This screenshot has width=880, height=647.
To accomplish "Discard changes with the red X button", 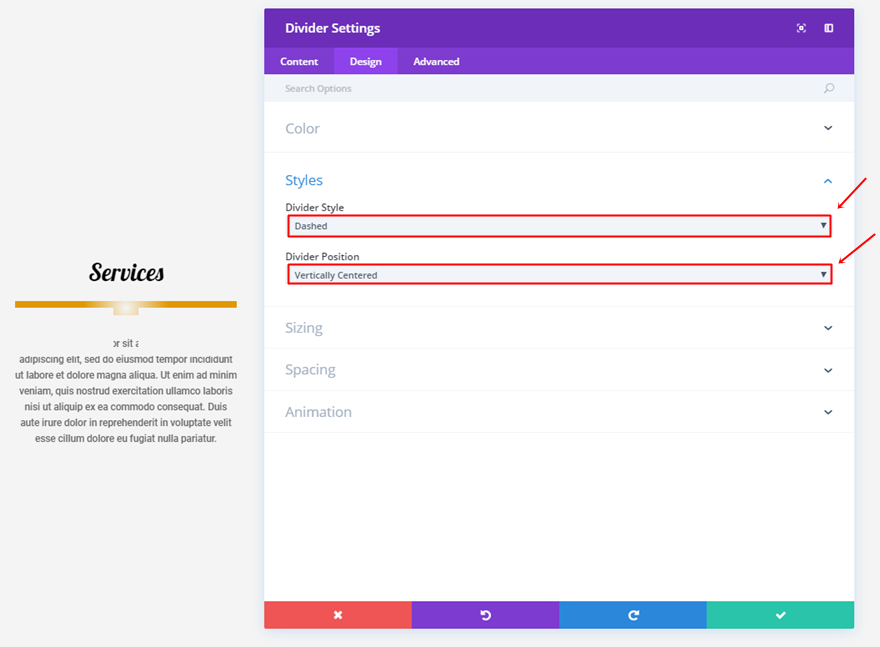I will (338, 615).
